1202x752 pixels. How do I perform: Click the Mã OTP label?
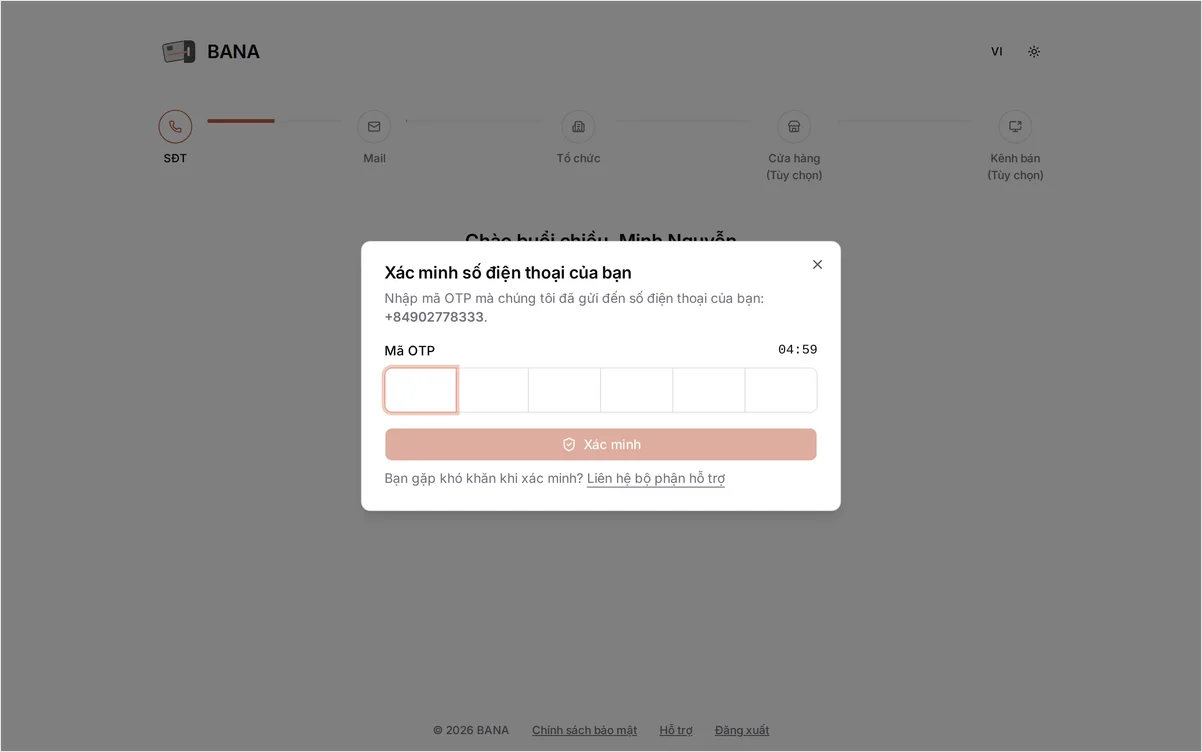[410, 351]
